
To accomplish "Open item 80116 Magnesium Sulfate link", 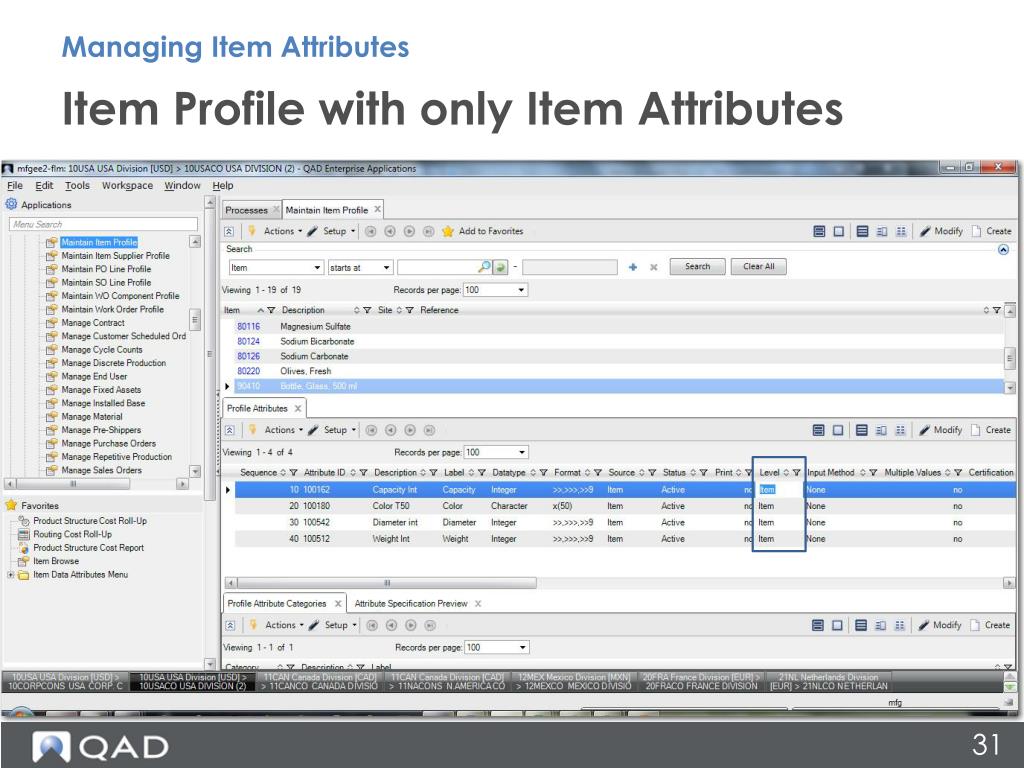I will (248, 327).
